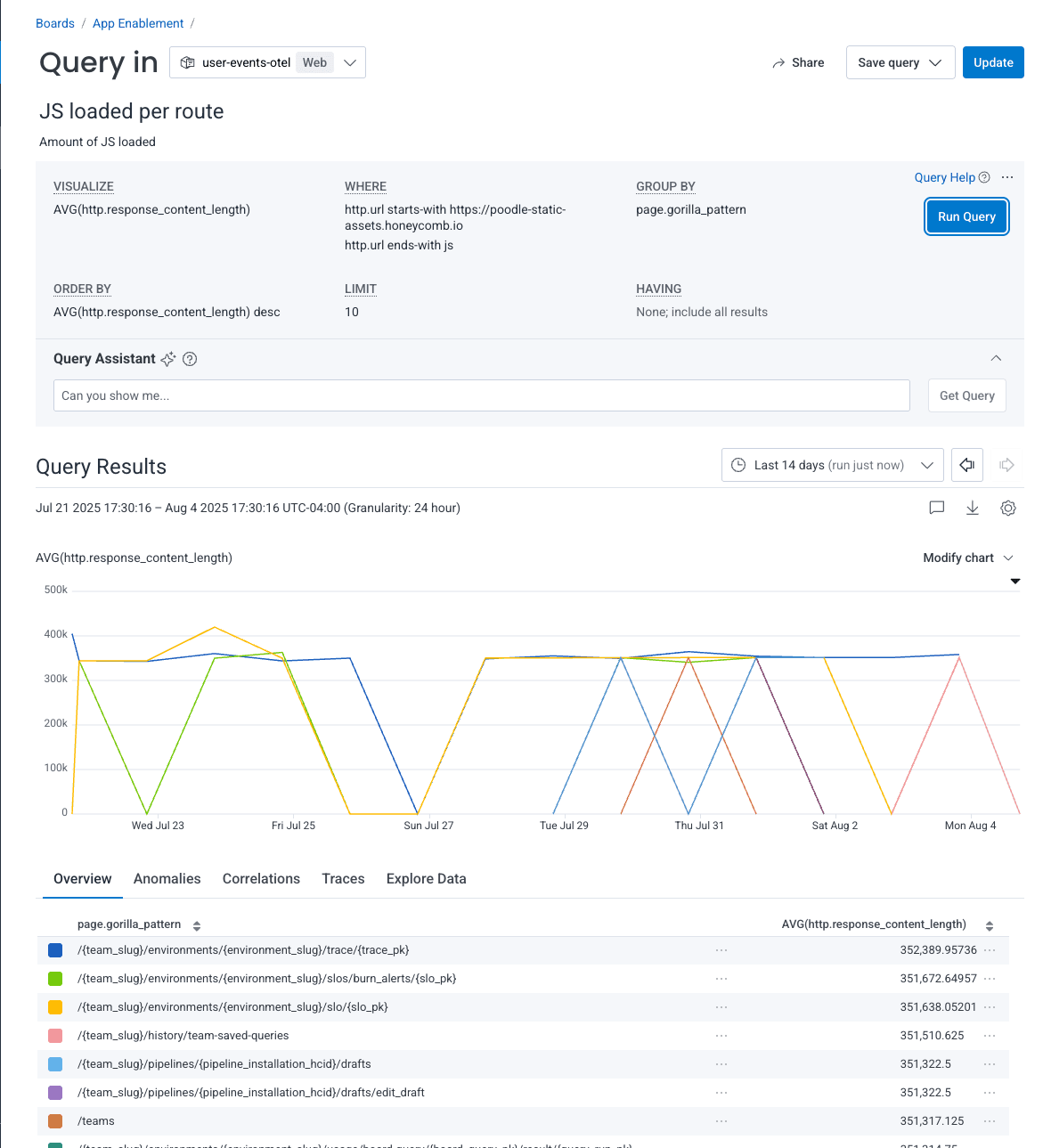Focus the 'Can you show me...' input
Viewport: 1043px width, 1148px height.
click(x=481, y=395)
